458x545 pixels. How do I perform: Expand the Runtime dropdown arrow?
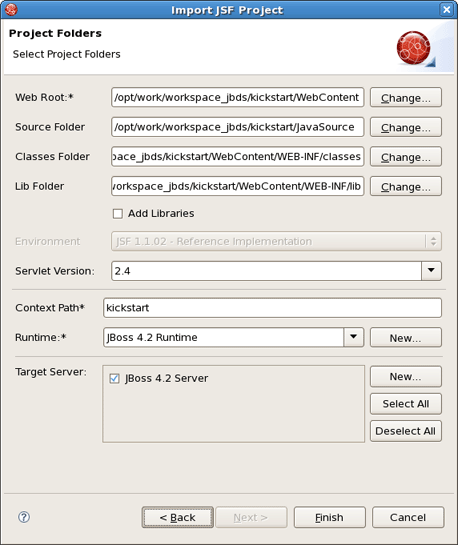pyautogui.click(x=353, y=337)
